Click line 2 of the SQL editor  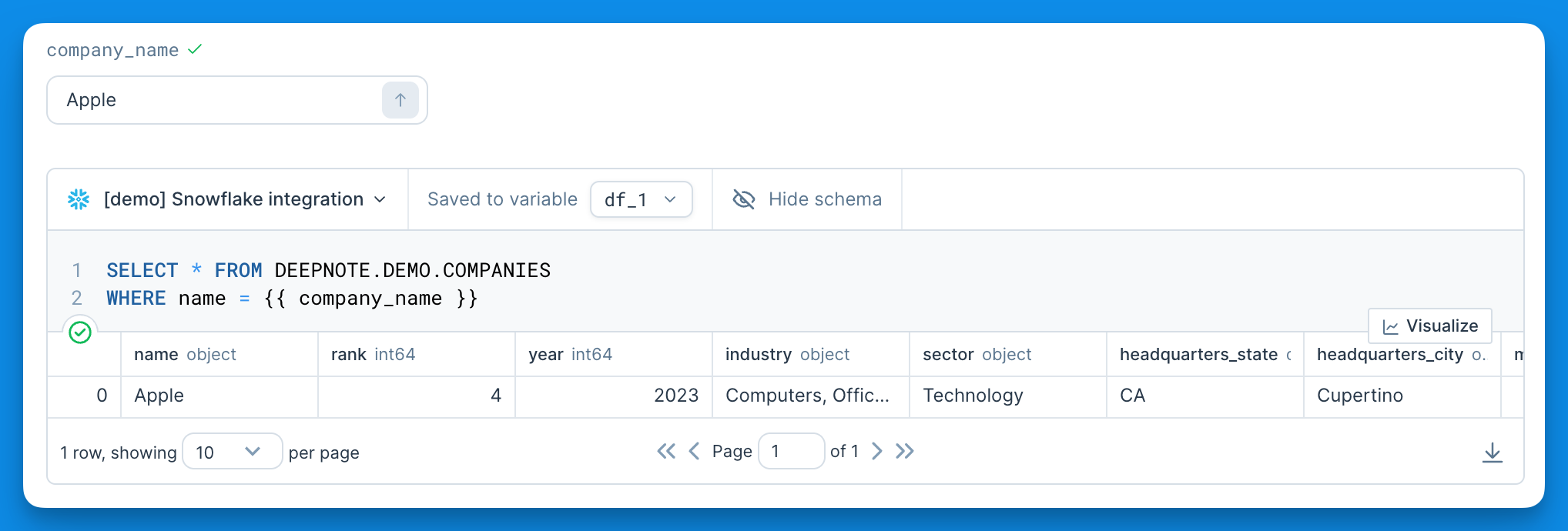pos(292,299)
